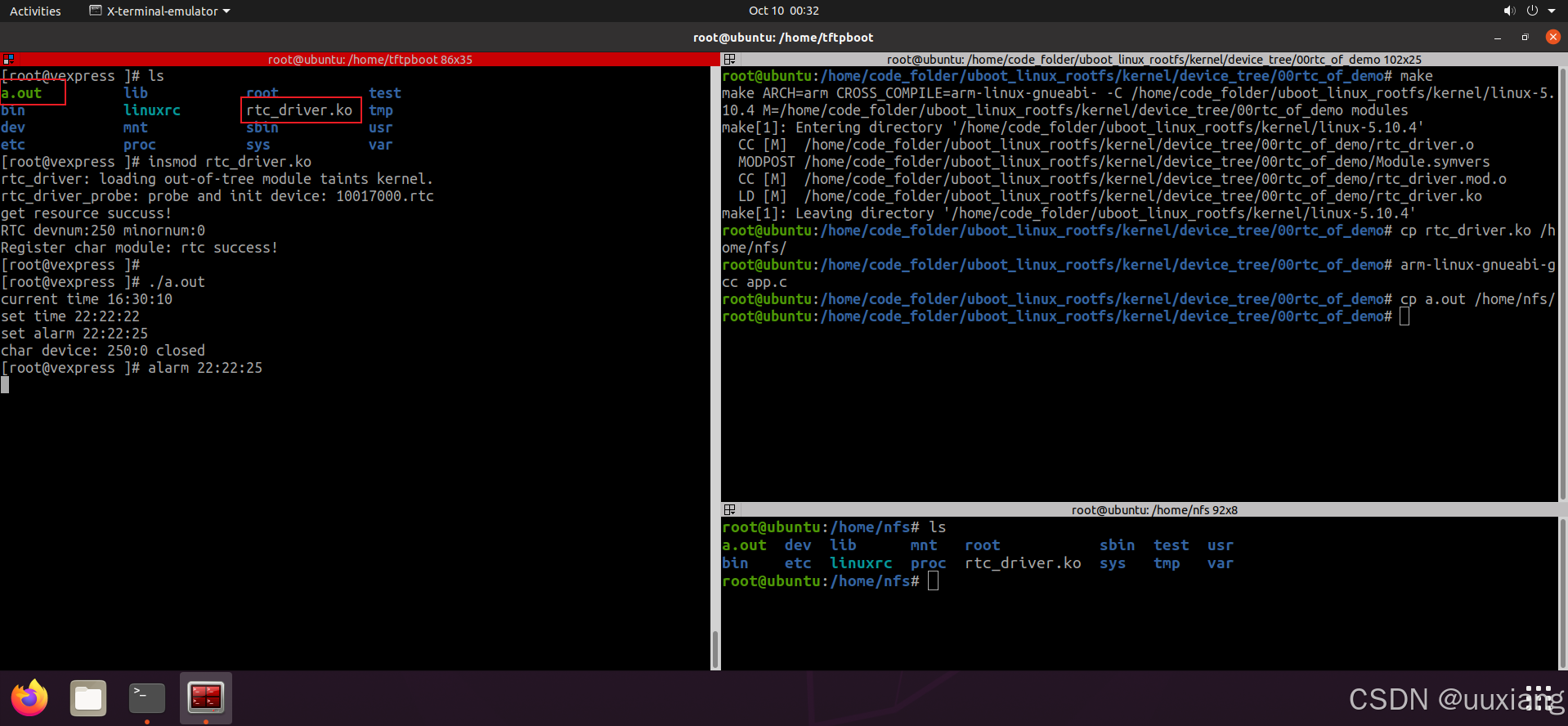Launch the GNOME Terminal dock icon

coord(147,698)
